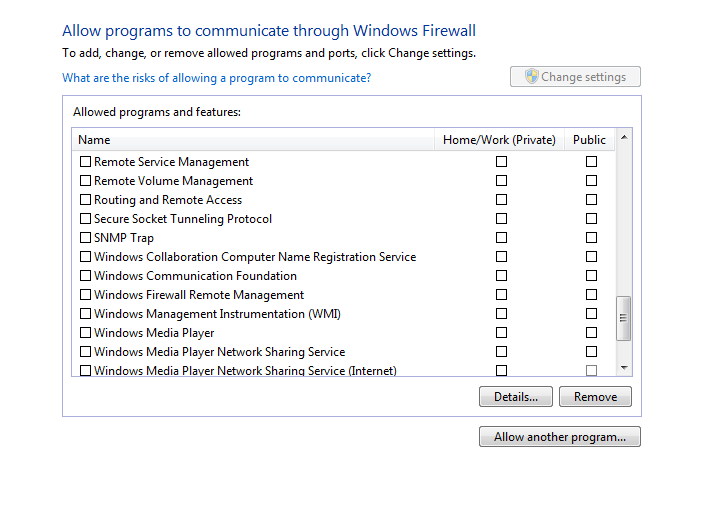The width and height of the screenshot is (713, 527).
Task: Enable Windows Firewall Remote Management Public checkbox
Action: coord(591,295)
